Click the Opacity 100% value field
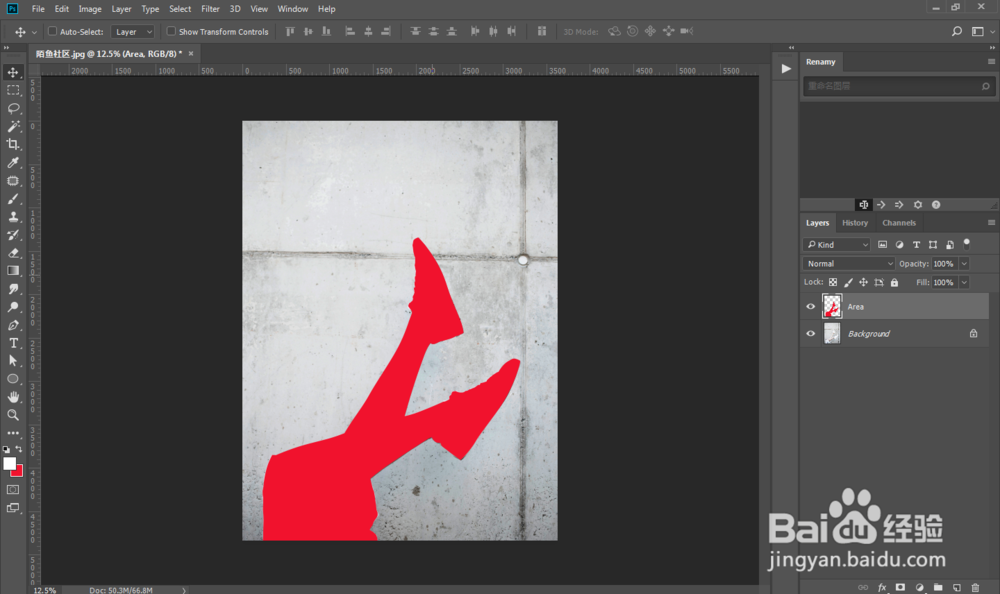 pyautogui.click(x=944, y=264)
